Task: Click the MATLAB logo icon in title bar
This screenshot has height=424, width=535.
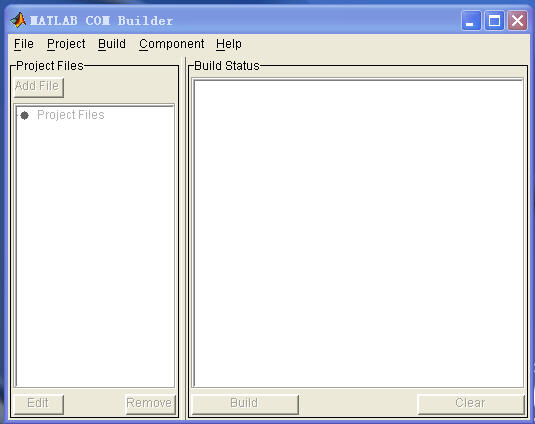Action: coord(18,20)
